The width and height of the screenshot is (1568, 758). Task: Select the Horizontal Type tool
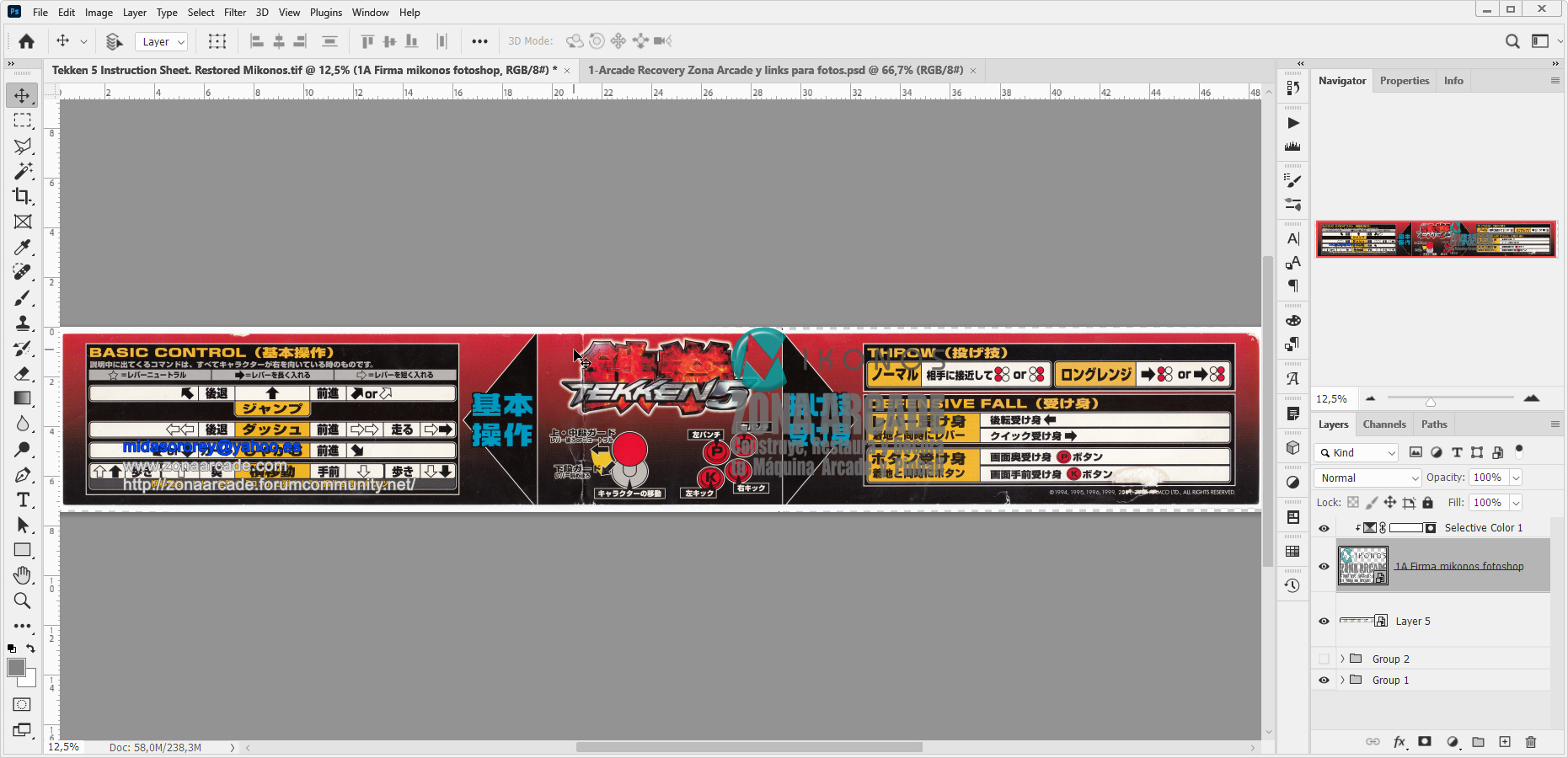pyautogui.click(x=23, y=499)
